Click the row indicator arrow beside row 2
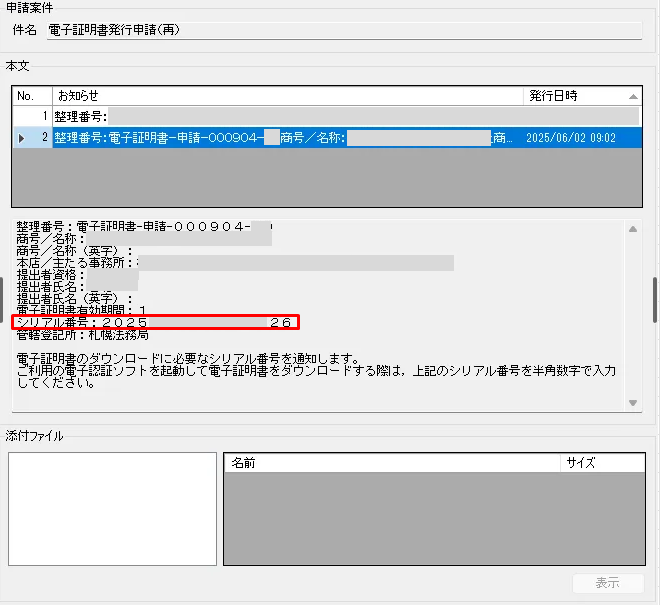660x605 pixels. pos(20,138)
